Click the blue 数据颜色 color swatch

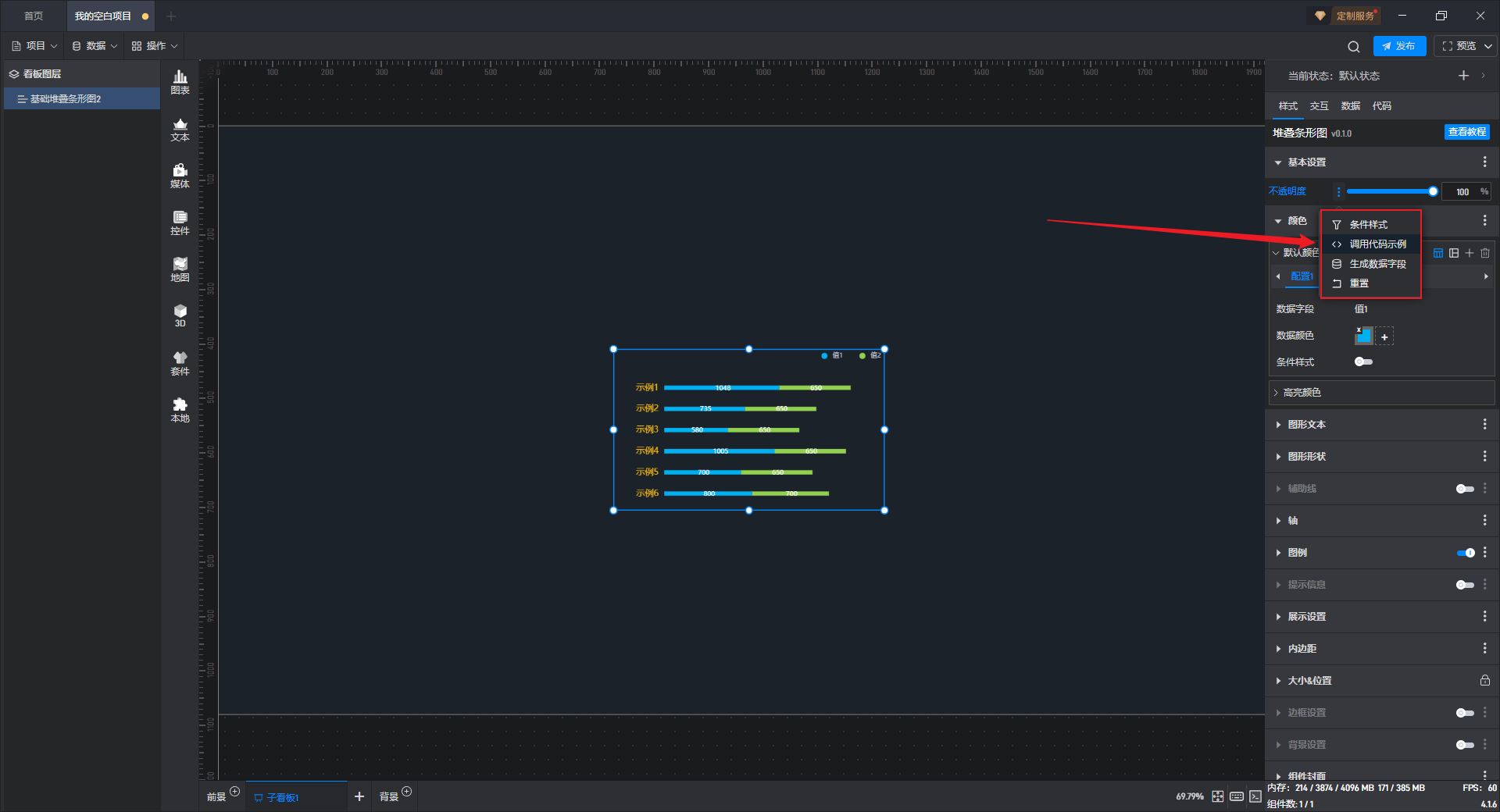tap(1363, 336)
